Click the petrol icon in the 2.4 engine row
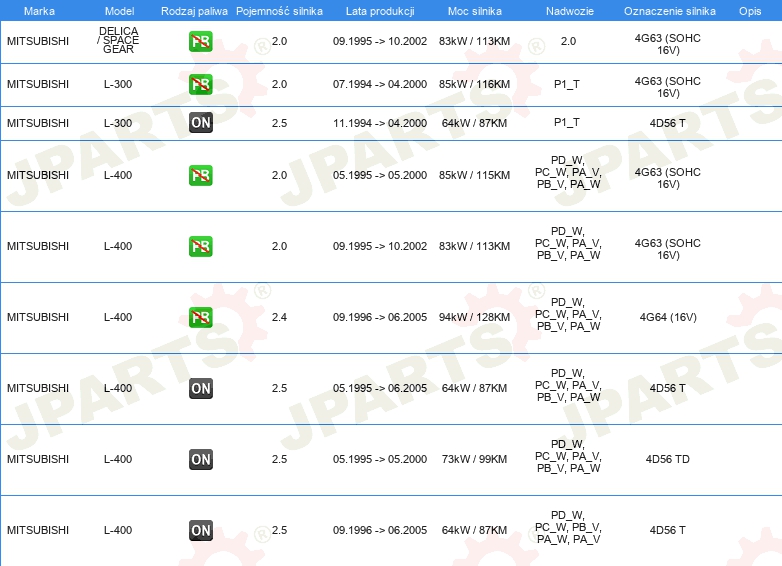 [200, 317]
